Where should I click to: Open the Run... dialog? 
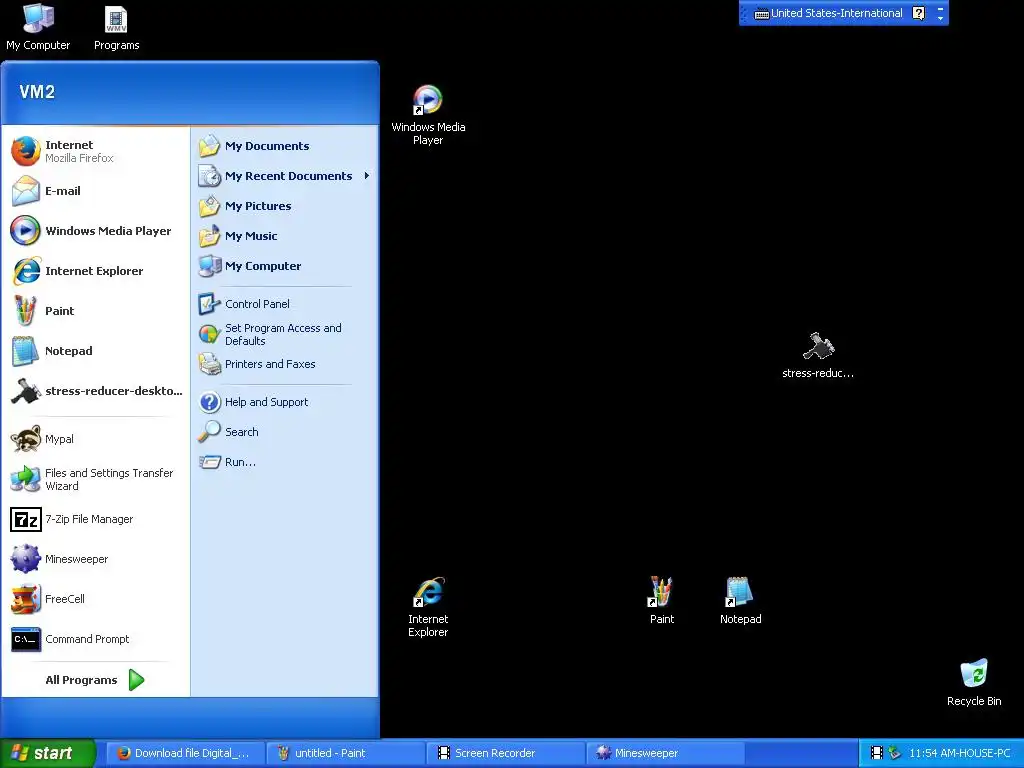point(284,462)
